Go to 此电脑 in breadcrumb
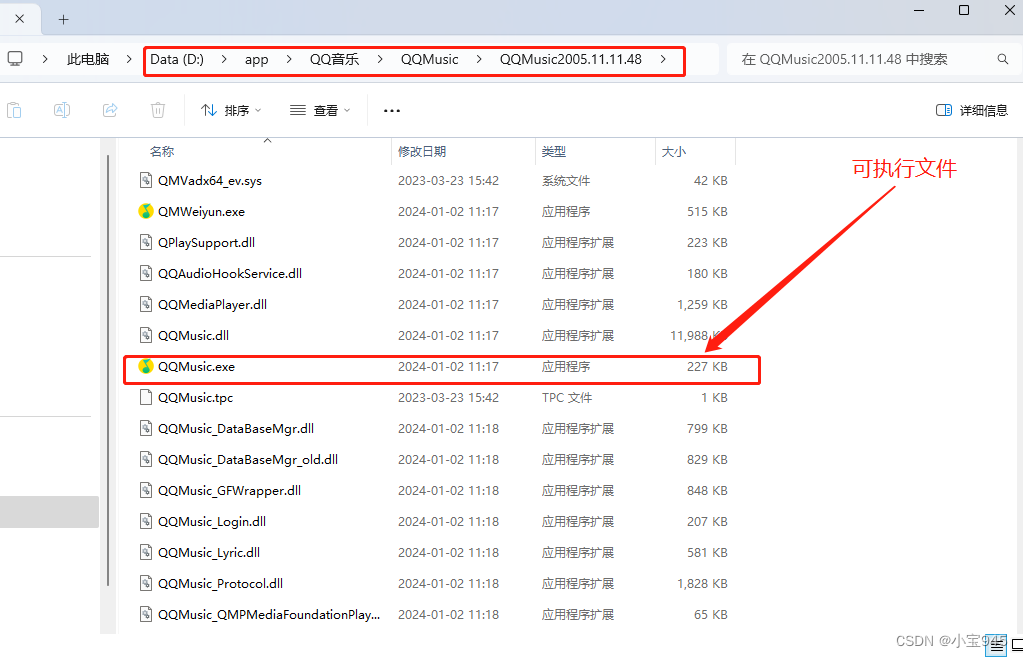The width and height of the screenshot is (1023, 657). click(88, 59)
